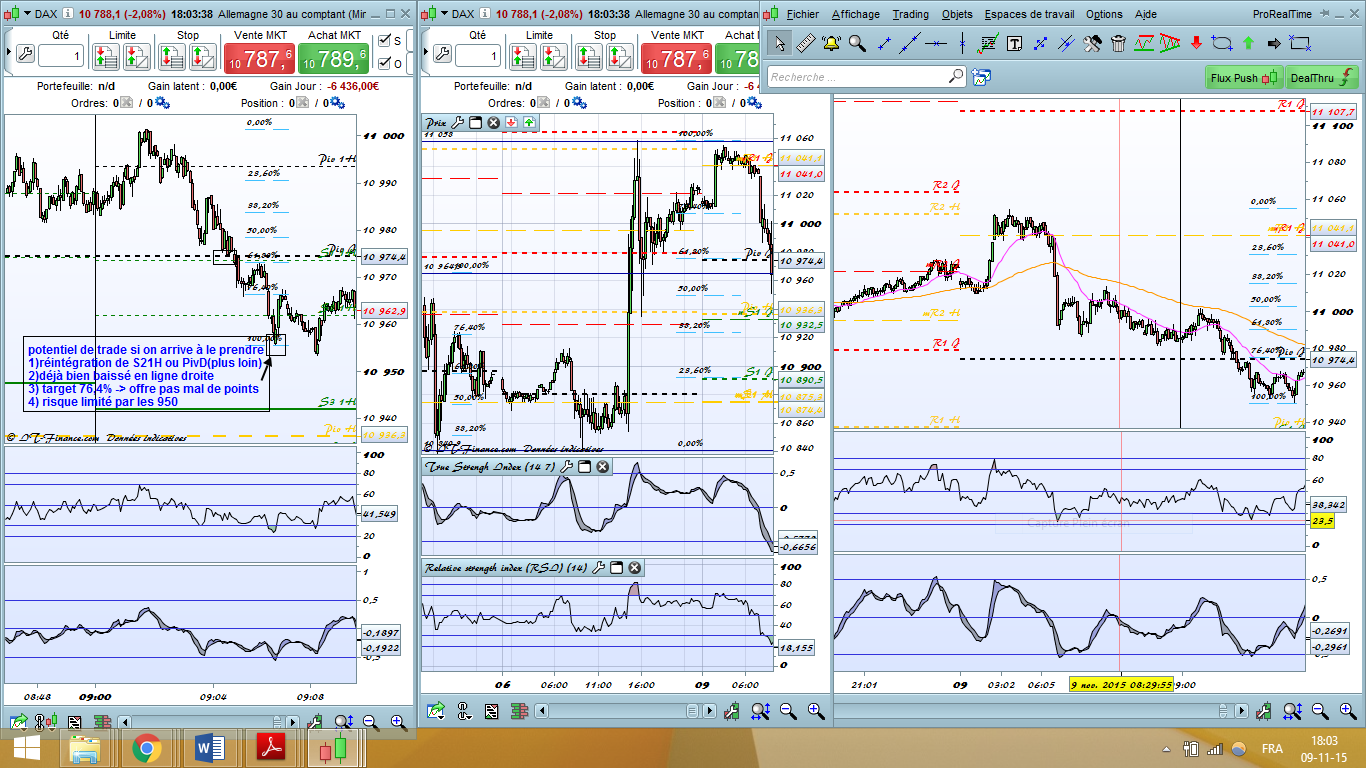Screen dimensions: 1366x768
Task: Select the alarm bell tool
Action: [831, 43]
